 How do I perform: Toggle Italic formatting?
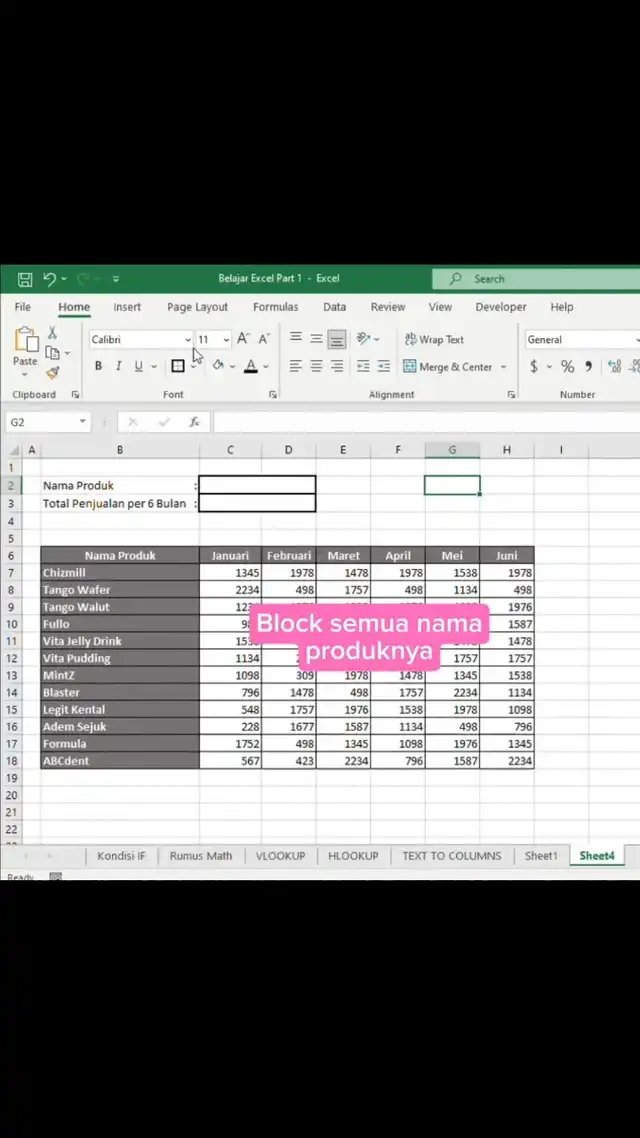(118, 366)
